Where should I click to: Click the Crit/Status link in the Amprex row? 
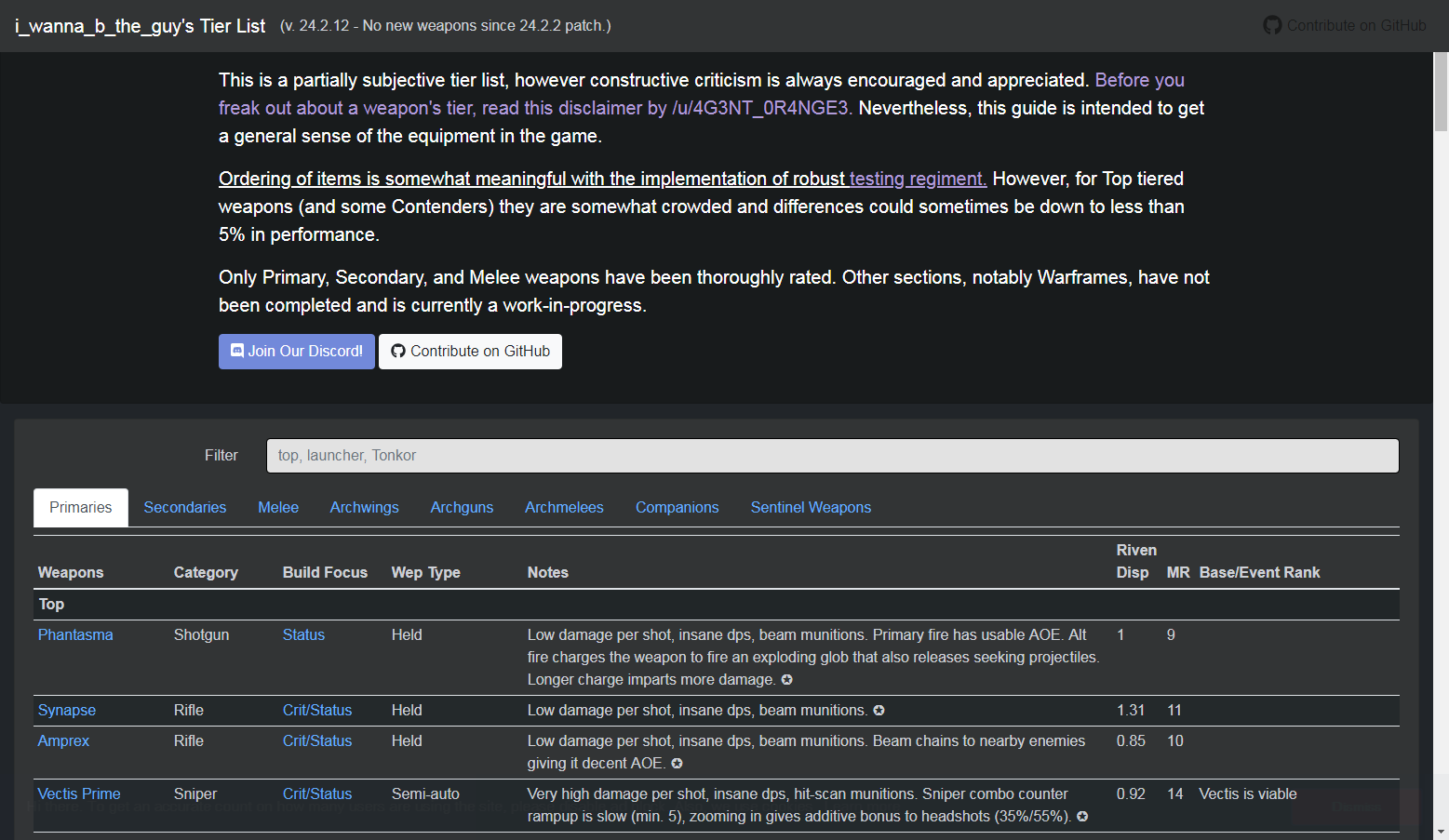click(x=317, y=741)
